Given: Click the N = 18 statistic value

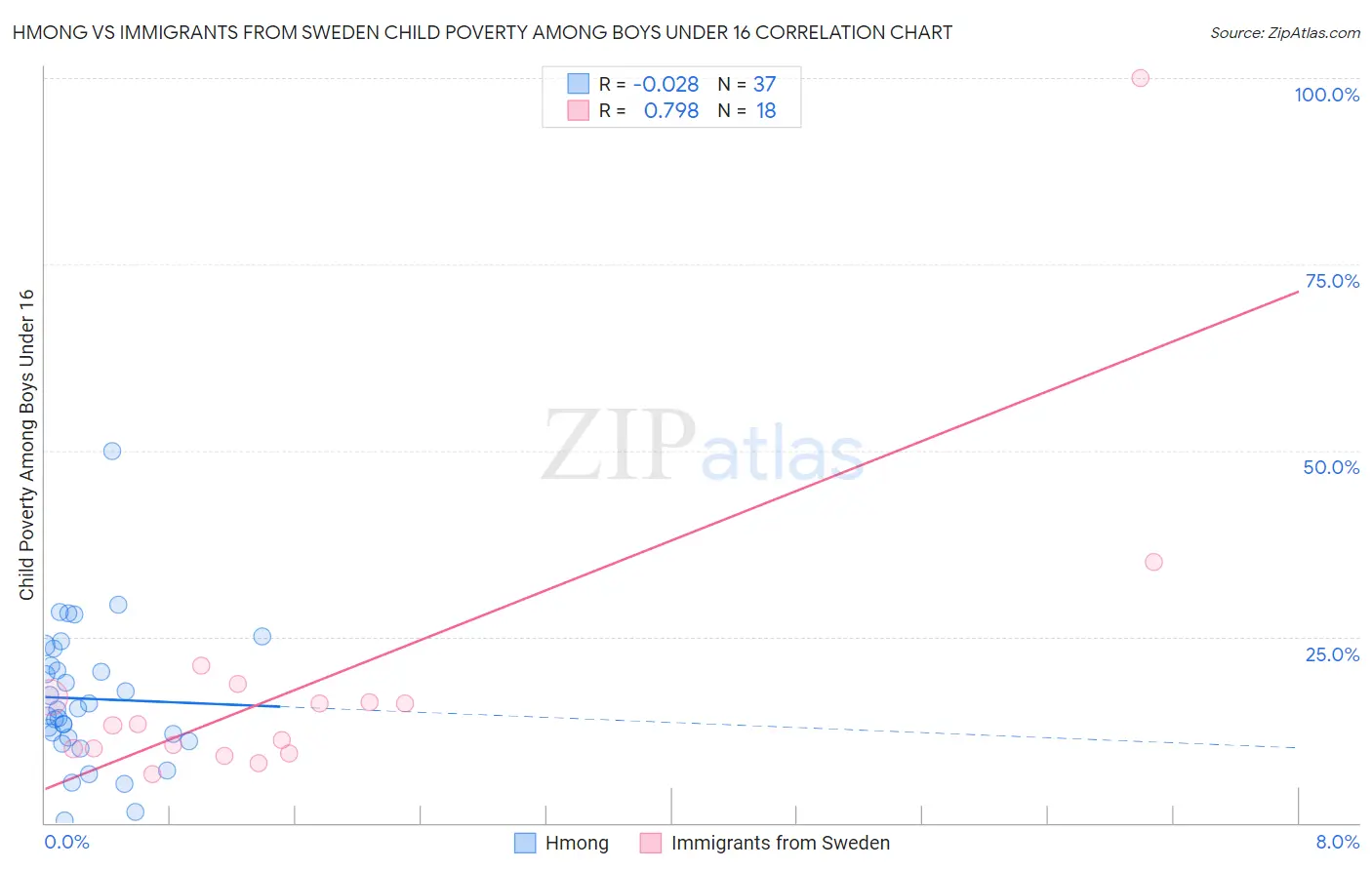Looking at the screenshot, I should click(x=747, y=110).
